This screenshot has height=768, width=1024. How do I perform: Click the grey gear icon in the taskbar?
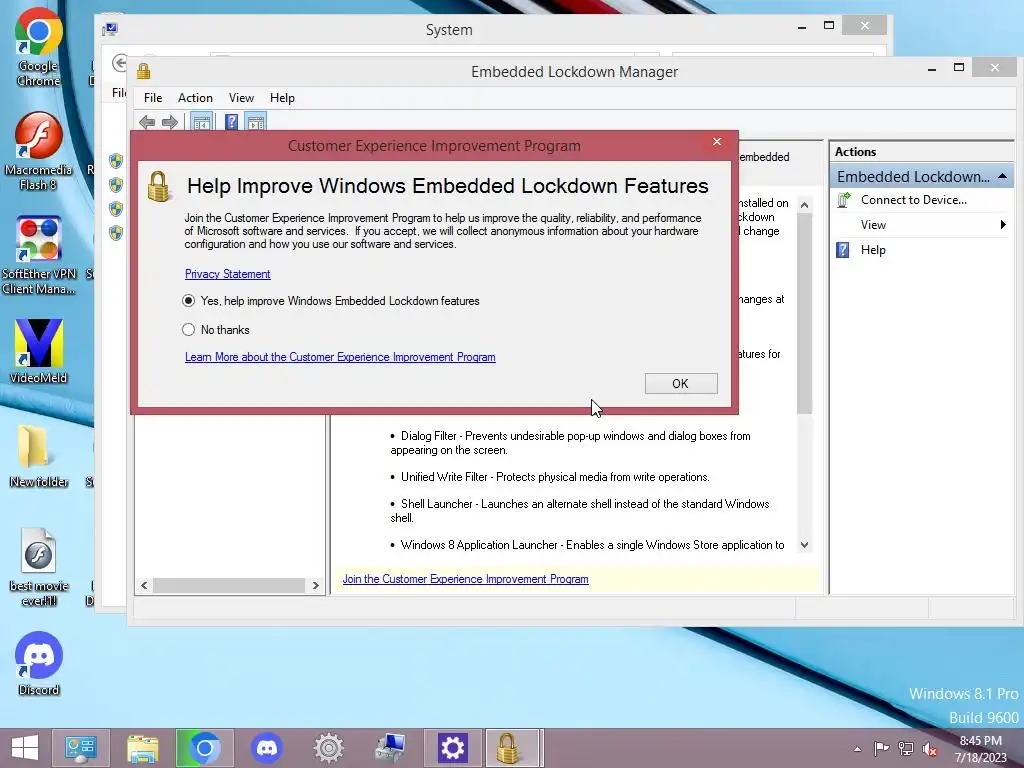pos(328,748)
